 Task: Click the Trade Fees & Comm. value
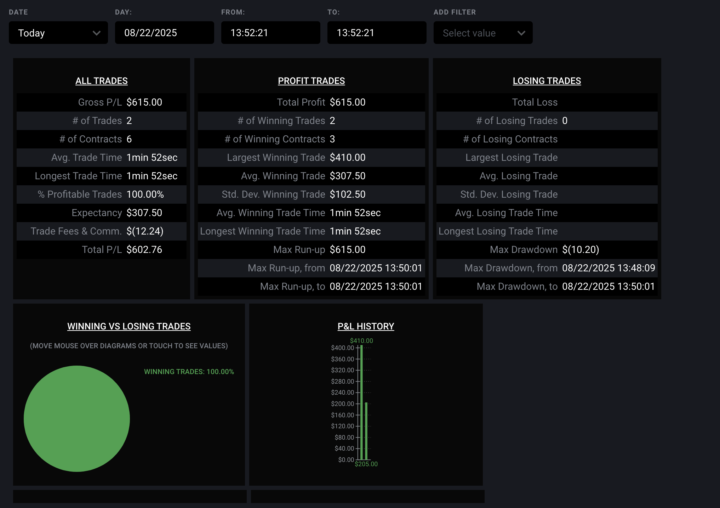pyautogui.click(x=145, y=231)
